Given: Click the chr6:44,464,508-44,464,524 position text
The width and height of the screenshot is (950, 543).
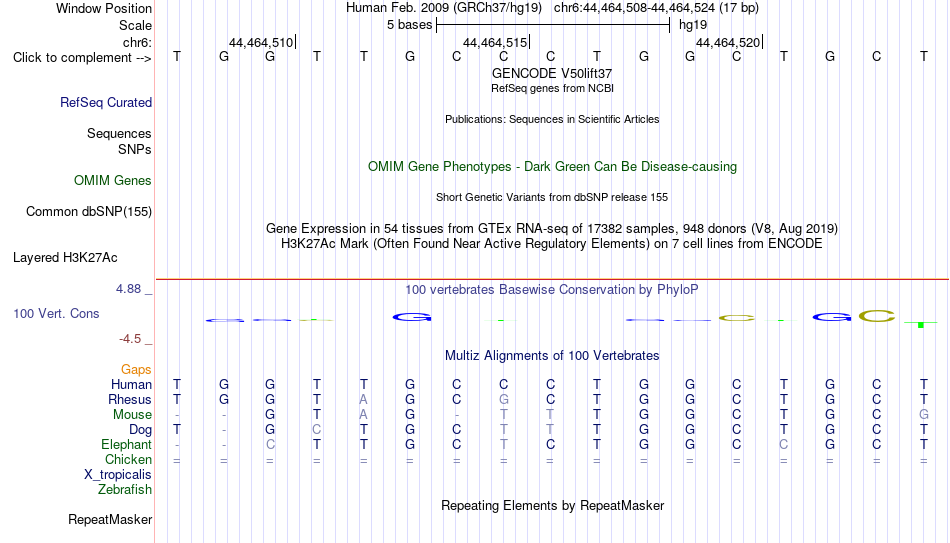Looking at the screenshot, I should 656,8.
